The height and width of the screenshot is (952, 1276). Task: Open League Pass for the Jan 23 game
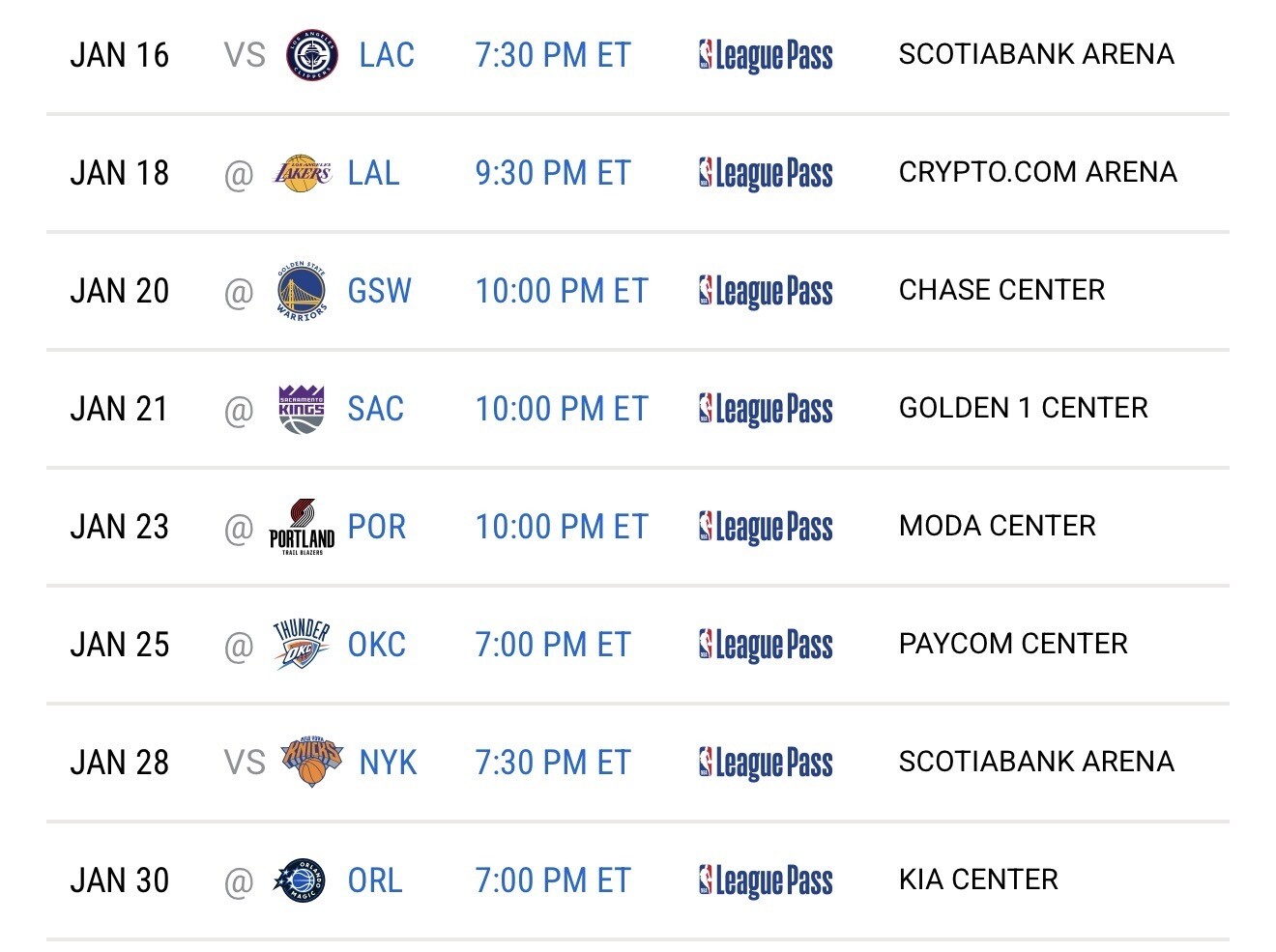[x=765, y=528]
